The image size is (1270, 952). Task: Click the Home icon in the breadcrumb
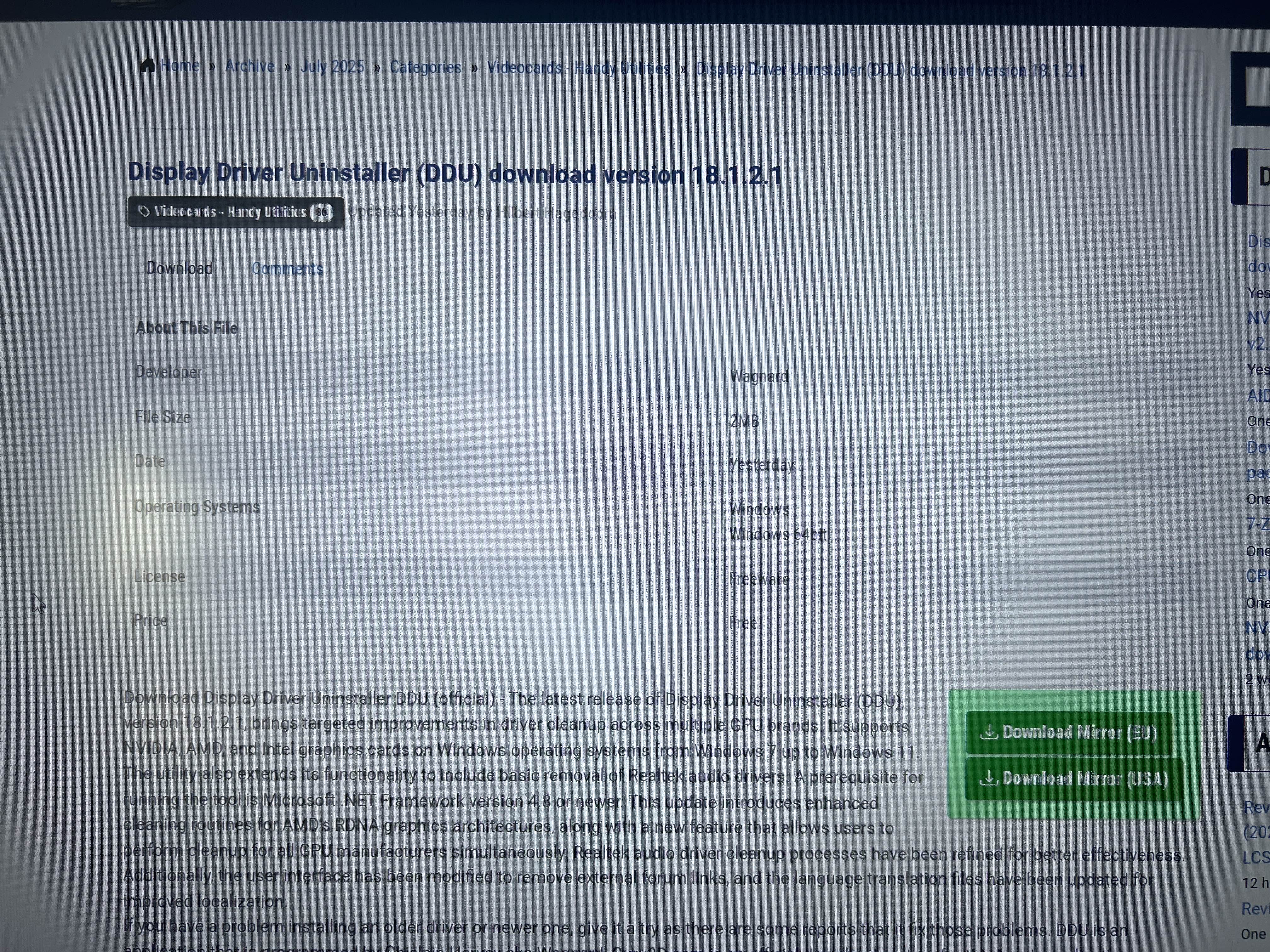click(x=147, y=65)
